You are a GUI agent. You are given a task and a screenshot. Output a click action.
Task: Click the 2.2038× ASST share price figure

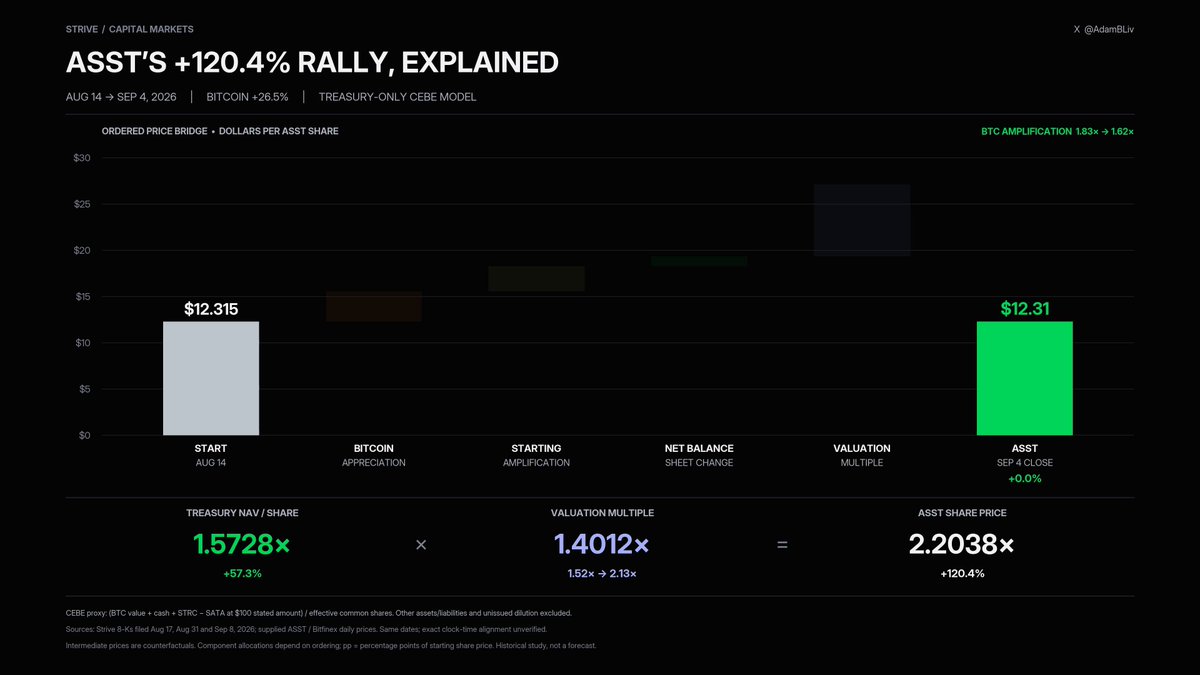pyautogui.click(x=961, y=545)
